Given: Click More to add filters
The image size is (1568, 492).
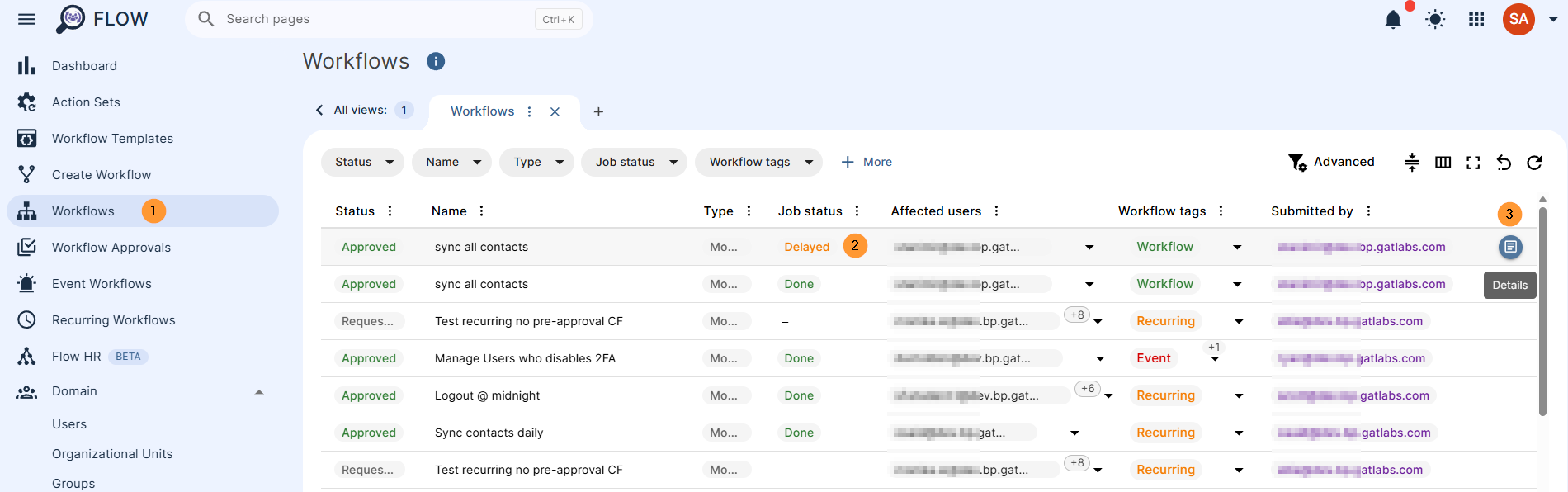Looking at the screenshot, I should click(866, 162).
